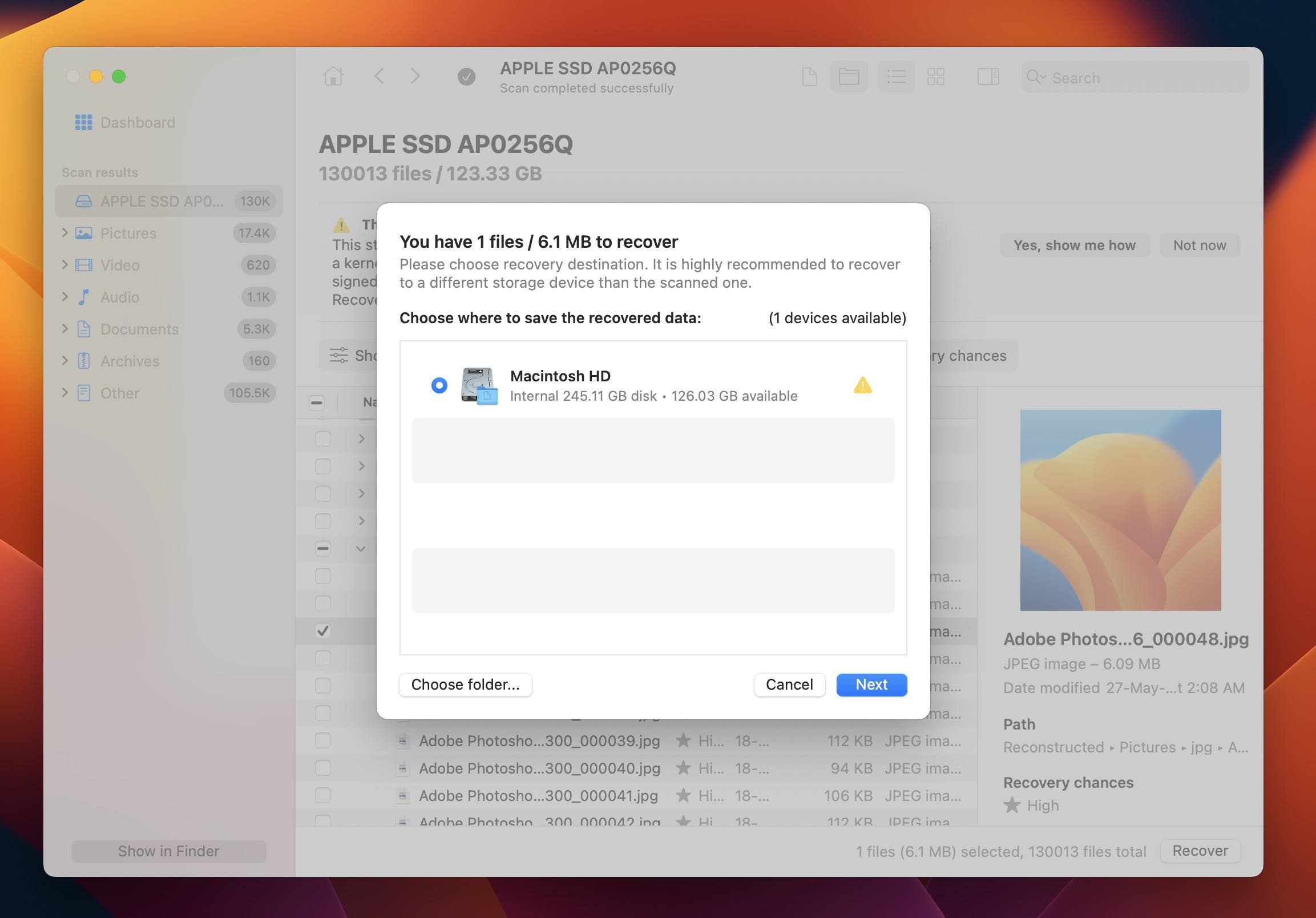
Task: Click the Reconstructed path breadcrumb
Action: point(1053,747)
